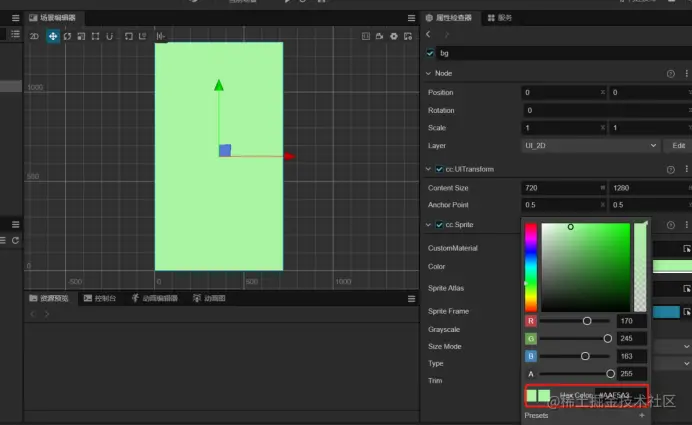Open help for the Node section
The width and height of the screenshot is (692, 425).
point(670,74)
